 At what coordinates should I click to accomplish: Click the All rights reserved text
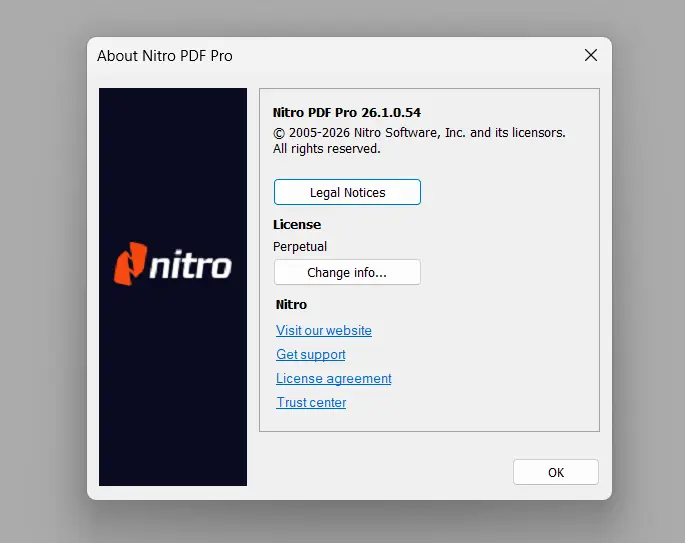tap(327, 149)
